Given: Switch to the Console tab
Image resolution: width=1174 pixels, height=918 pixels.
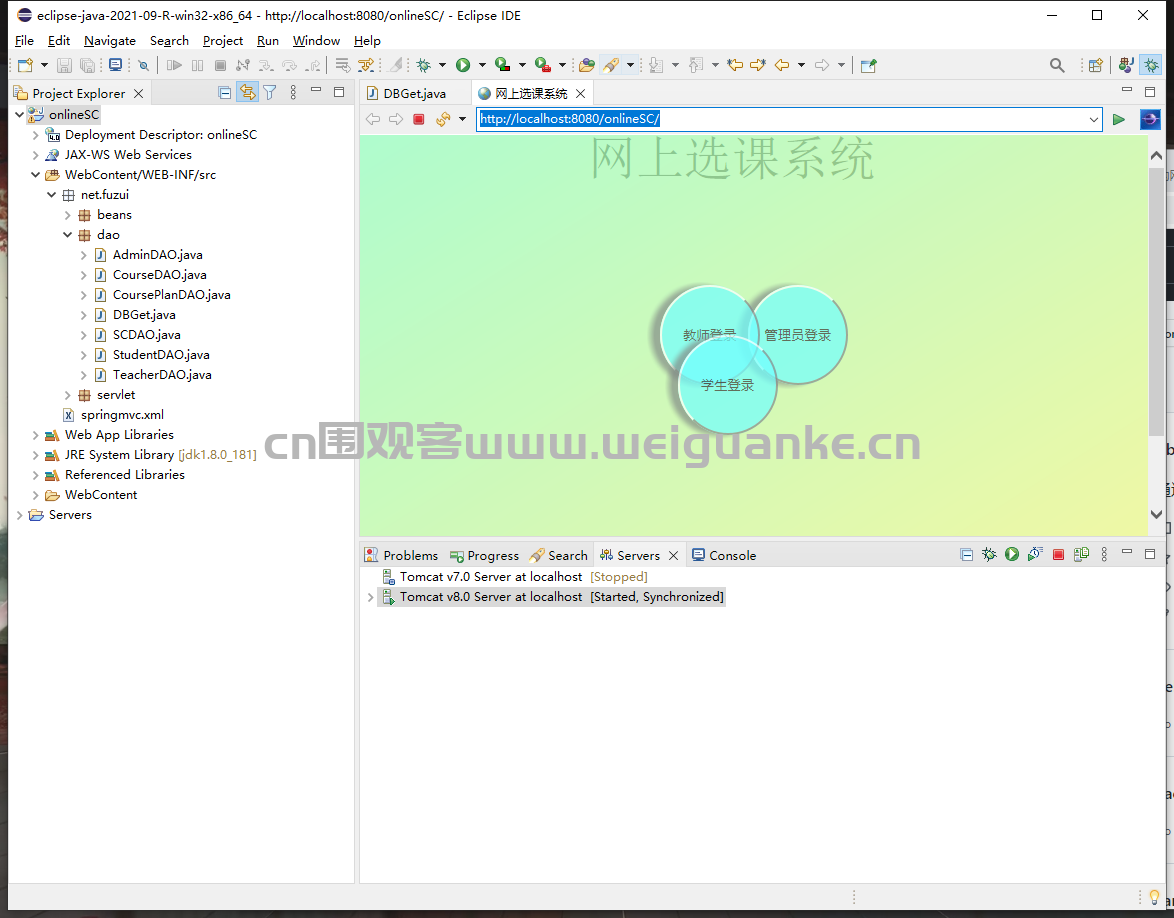Looking at the screenshot, I should click(x=723, y=556).
